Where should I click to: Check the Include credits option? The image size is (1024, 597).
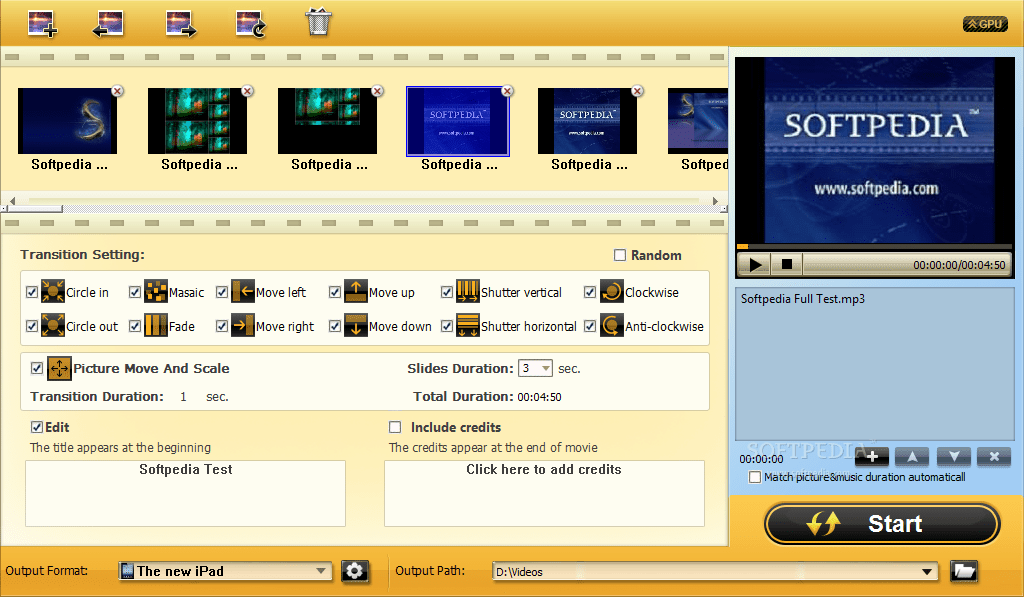point(395,427)
